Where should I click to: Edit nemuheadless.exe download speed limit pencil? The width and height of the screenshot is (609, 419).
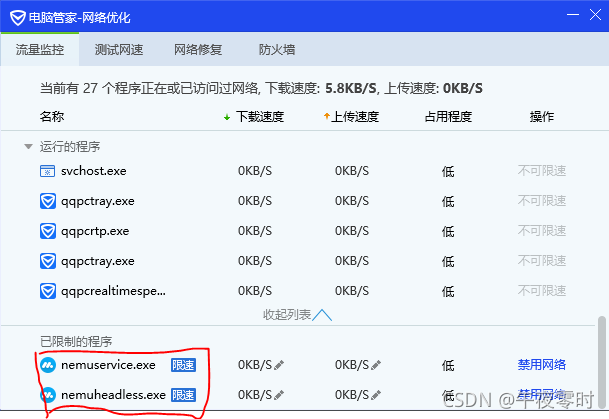[279, 395]
